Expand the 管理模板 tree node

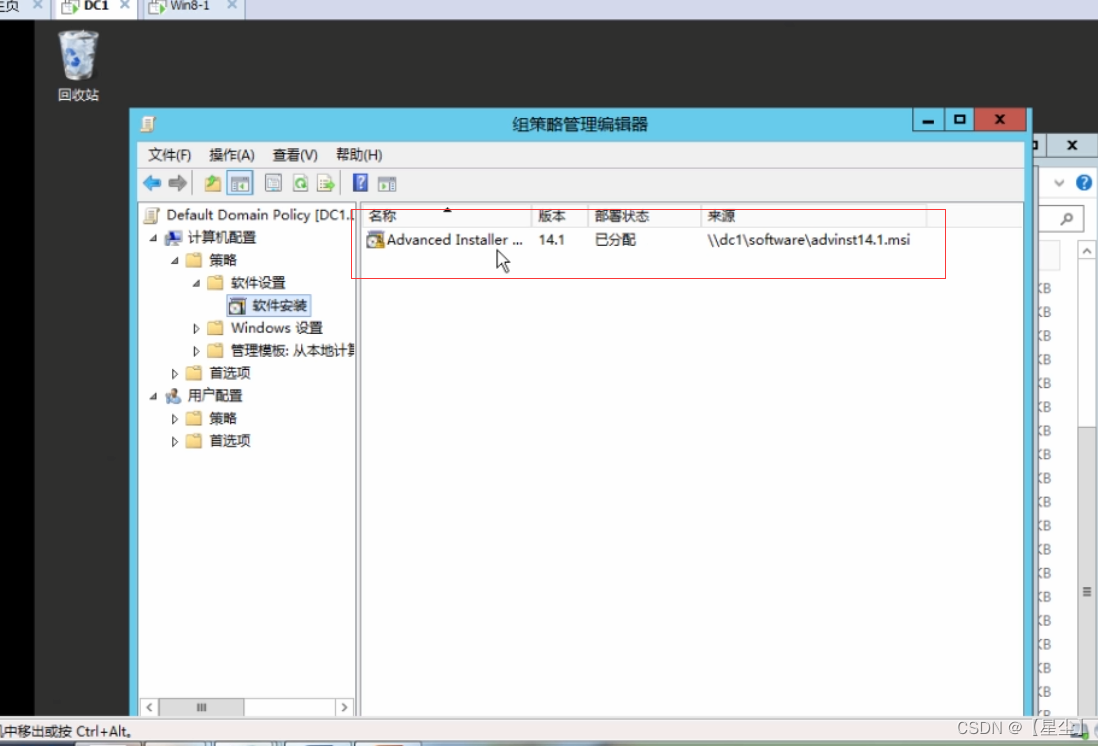coord(196,350)
